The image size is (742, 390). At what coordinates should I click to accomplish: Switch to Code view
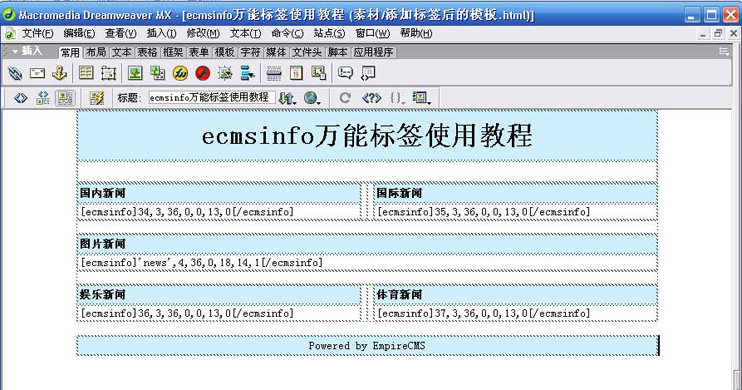coord(20,98)
